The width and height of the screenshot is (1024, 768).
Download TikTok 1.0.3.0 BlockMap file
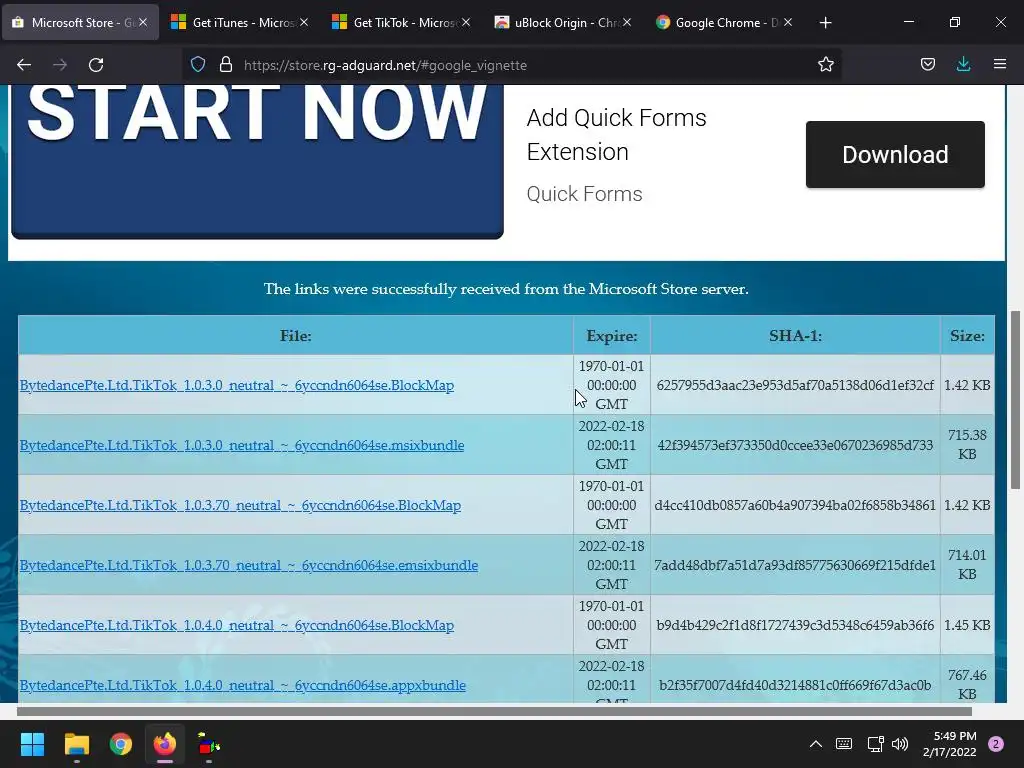coord(236,385)
